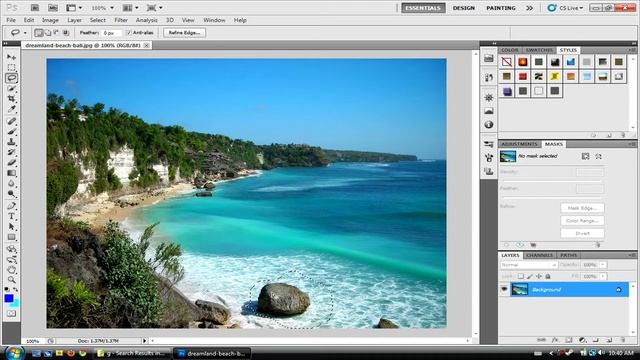Open the History panel icon in dock
Image resolution: width=640 pixels, height=360 pixels.
pyautogui.click(x=489, y=77)
